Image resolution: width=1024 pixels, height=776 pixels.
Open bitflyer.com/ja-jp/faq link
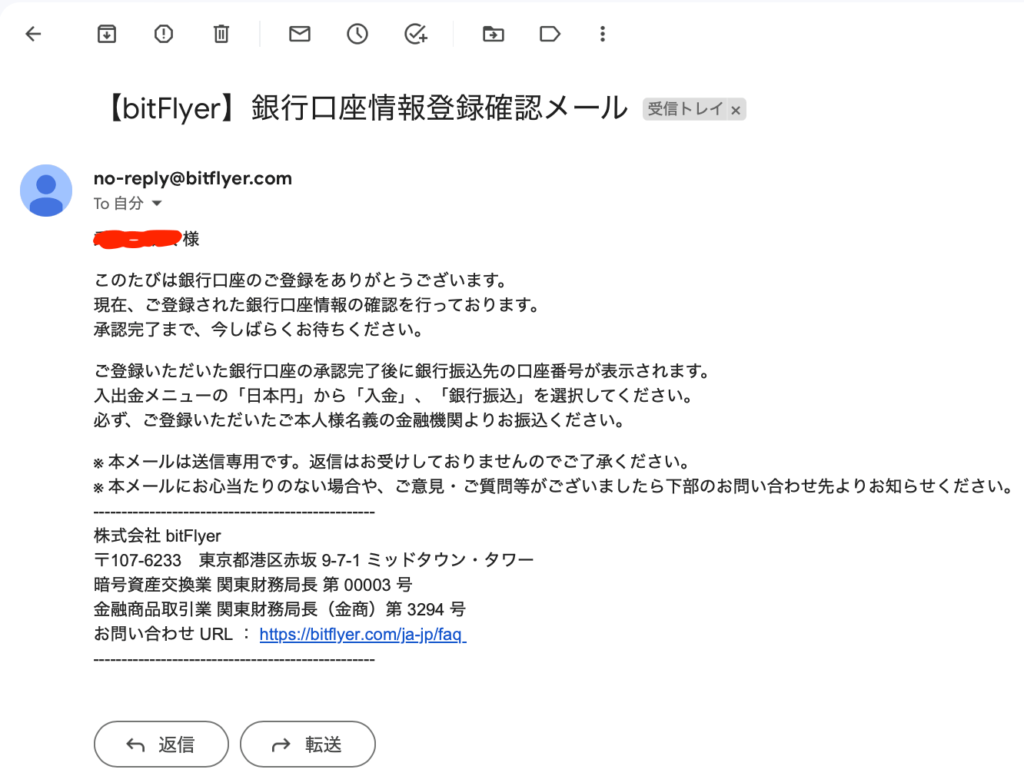tap(362, 634)
